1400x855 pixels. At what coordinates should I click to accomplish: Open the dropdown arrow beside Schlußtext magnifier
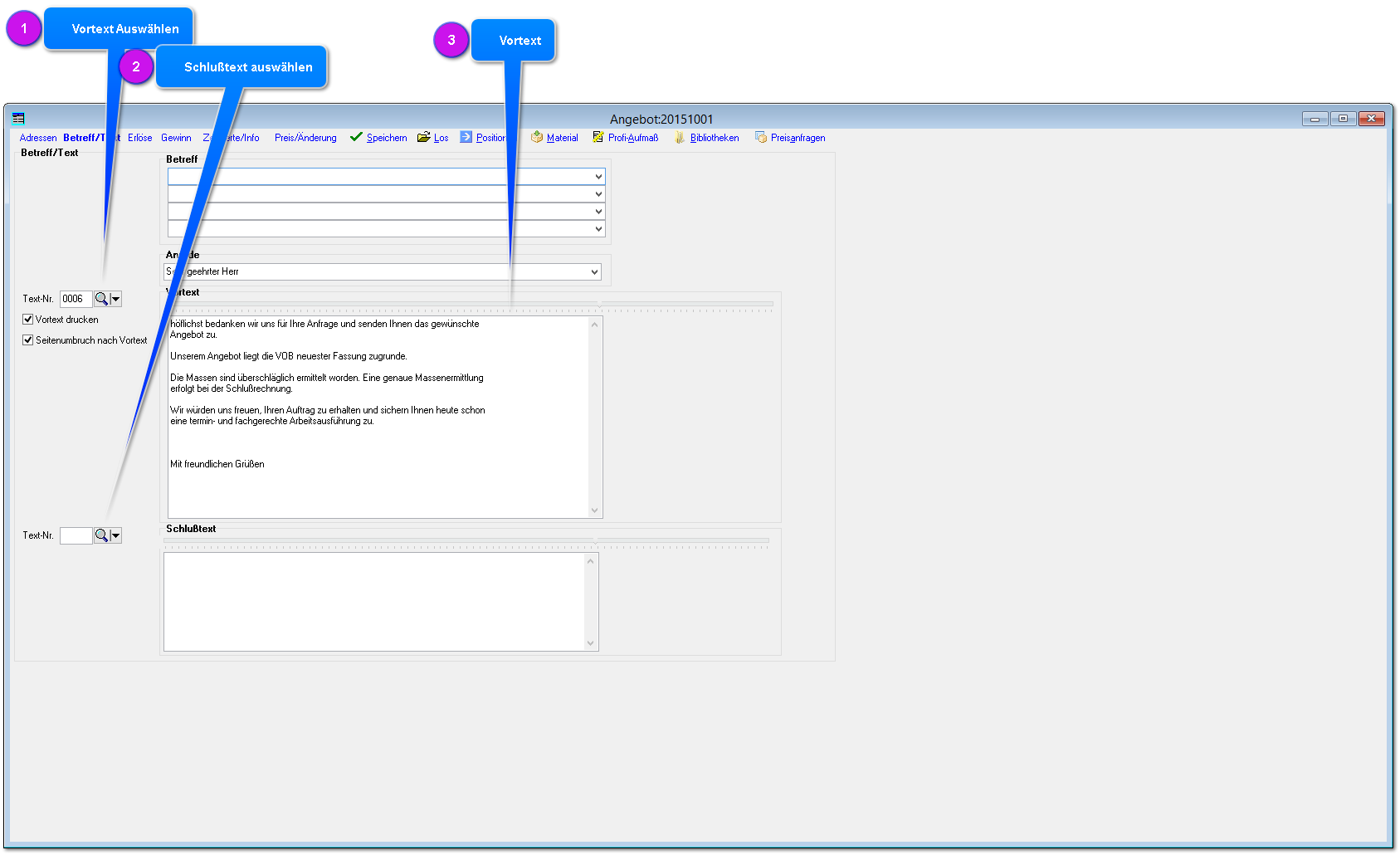point(116,535)
